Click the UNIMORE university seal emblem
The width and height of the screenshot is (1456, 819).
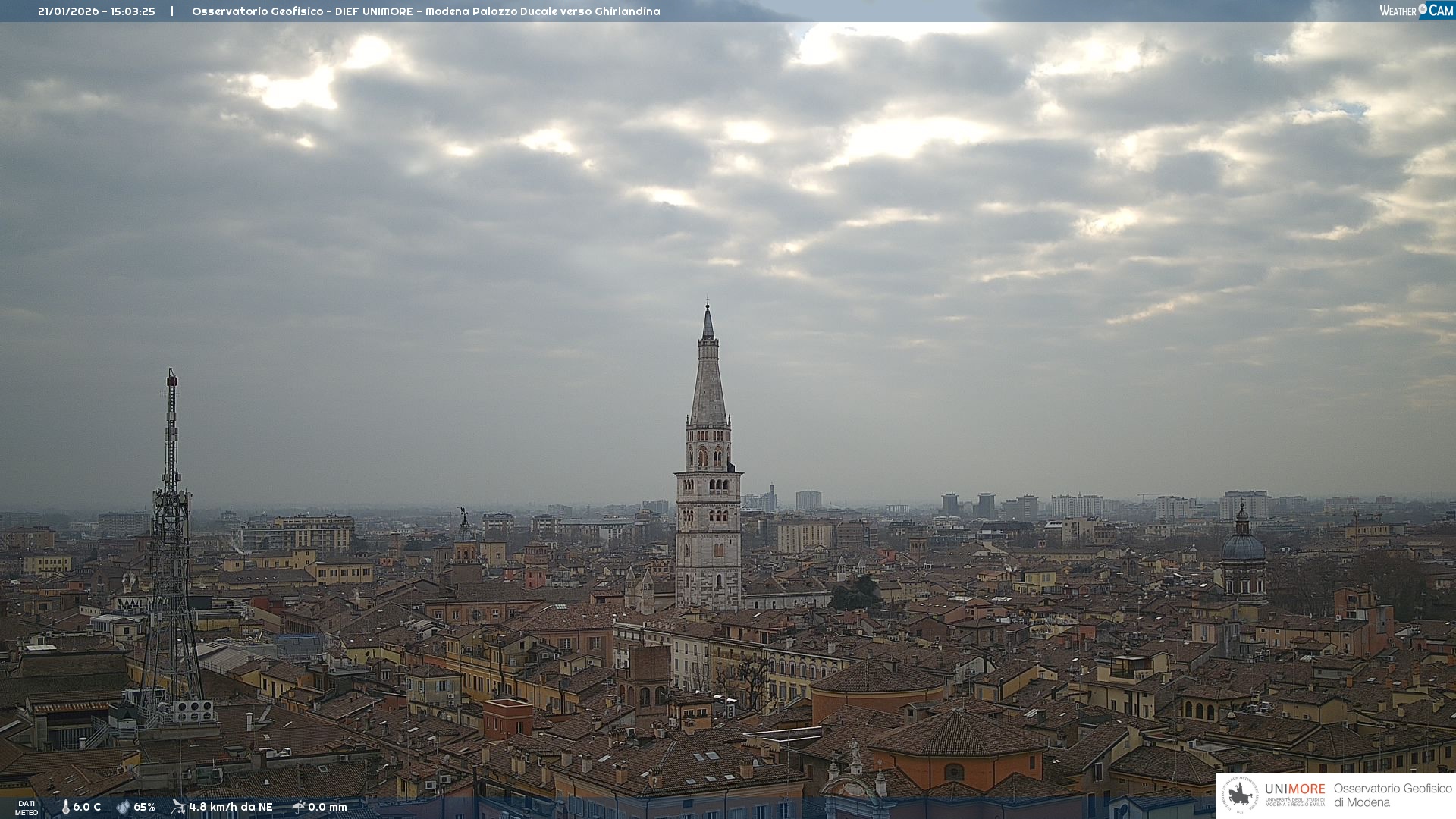tap(1241, 795)
